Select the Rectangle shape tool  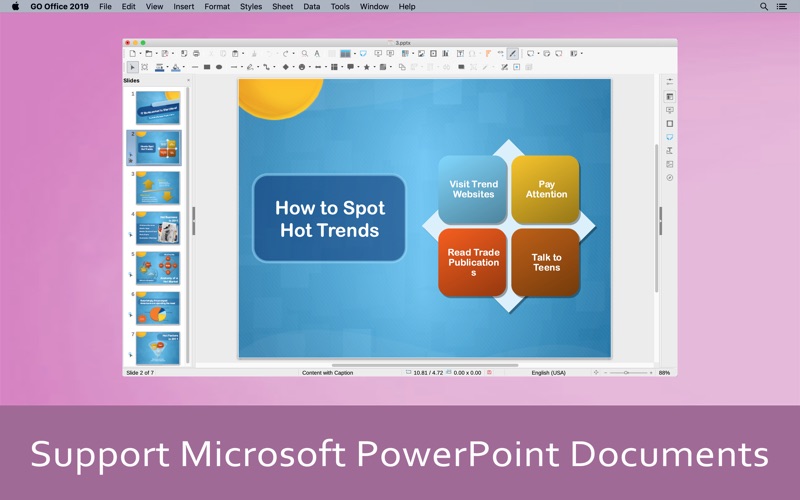click(x=207, y=67)
